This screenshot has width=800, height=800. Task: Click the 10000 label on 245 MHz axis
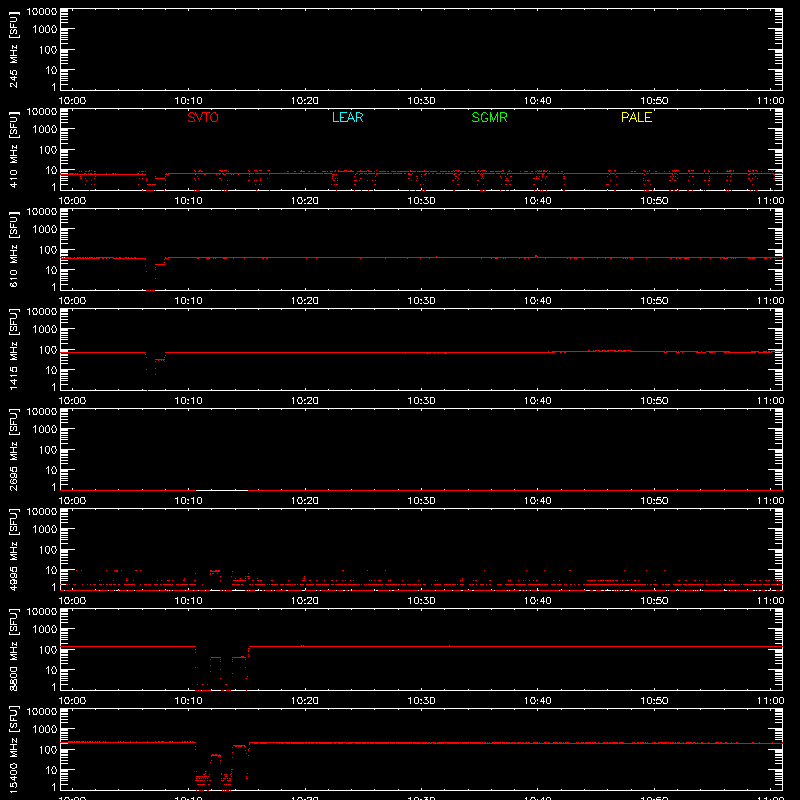click(42, 12)
